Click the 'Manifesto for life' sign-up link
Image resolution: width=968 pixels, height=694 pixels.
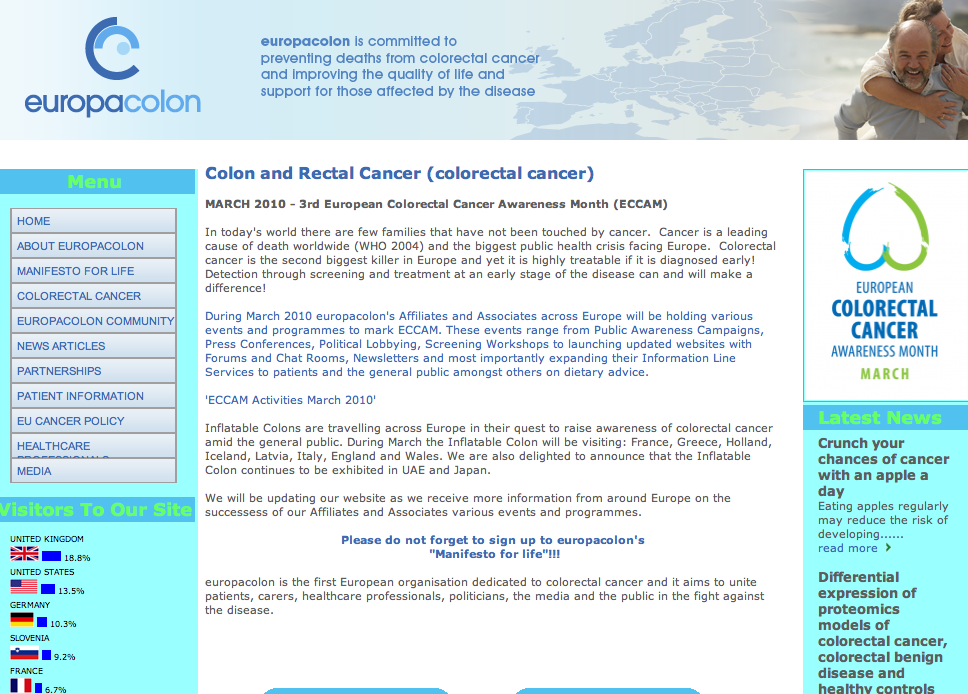pyautogui.click(x=494, y=553)
